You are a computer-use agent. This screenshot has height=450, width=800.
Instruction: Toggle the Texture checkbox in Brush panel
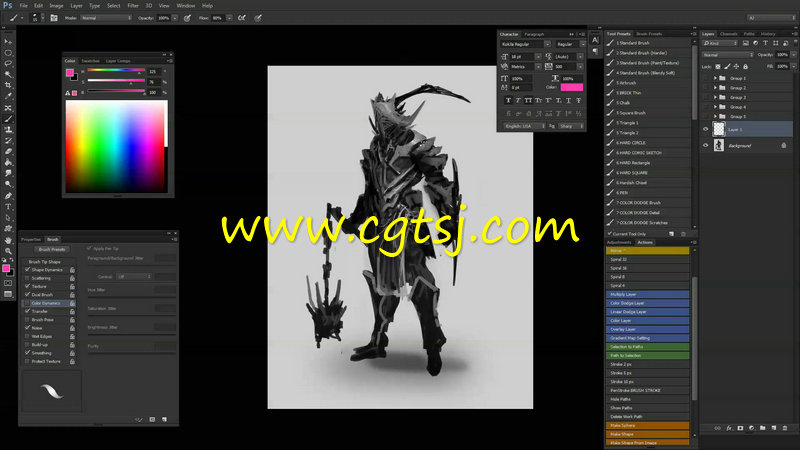coord(28,286)
